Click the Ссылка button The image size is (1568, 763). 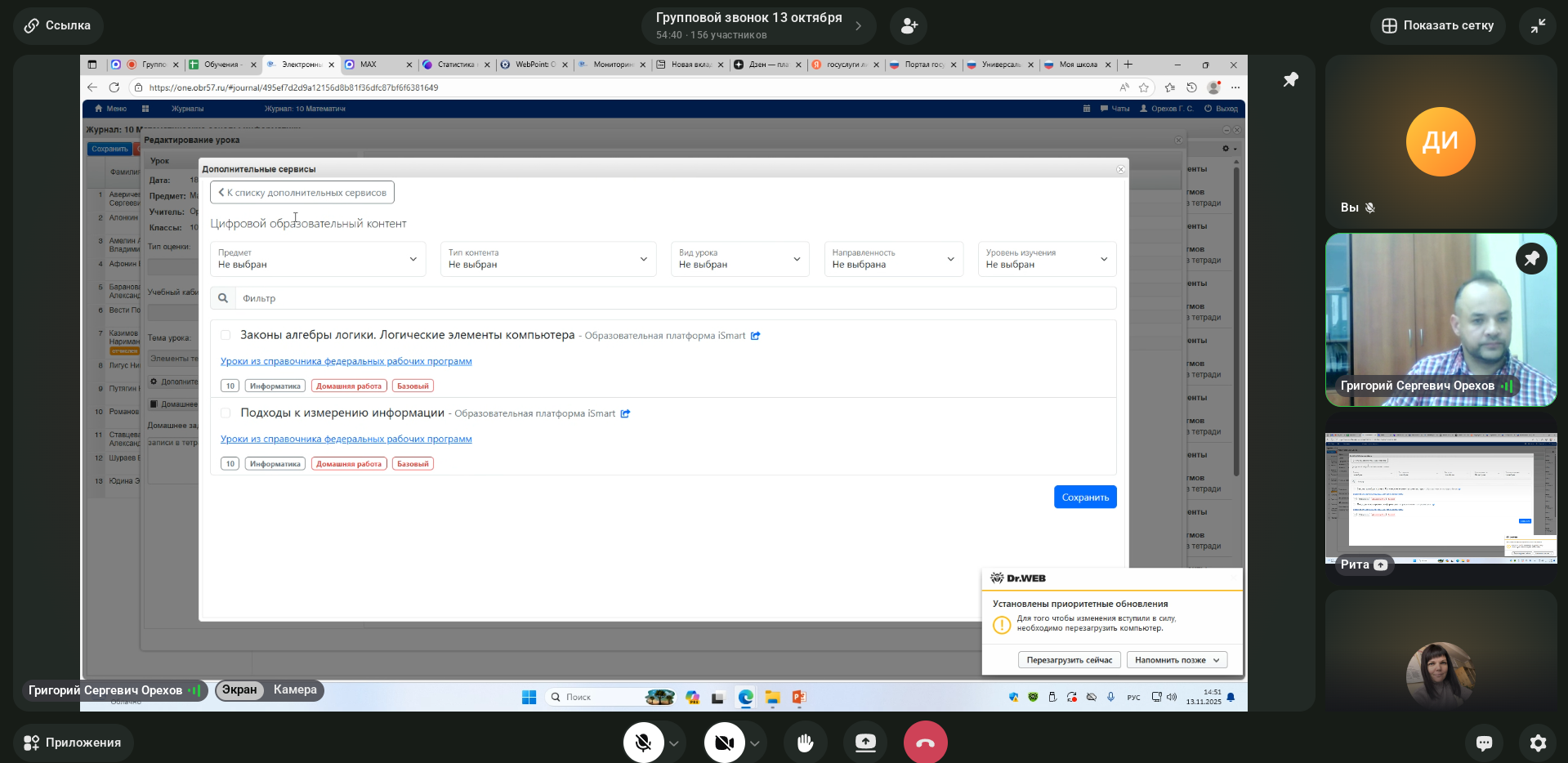[x=58, y=26]
